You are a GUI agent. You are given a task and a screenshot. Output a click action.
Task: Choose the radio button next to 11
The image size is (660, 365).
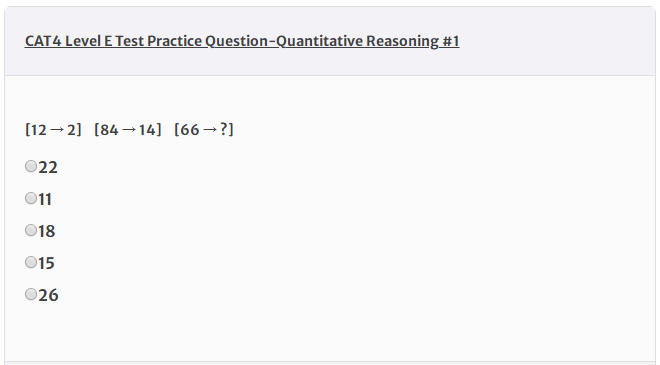(x=31, y=198)
